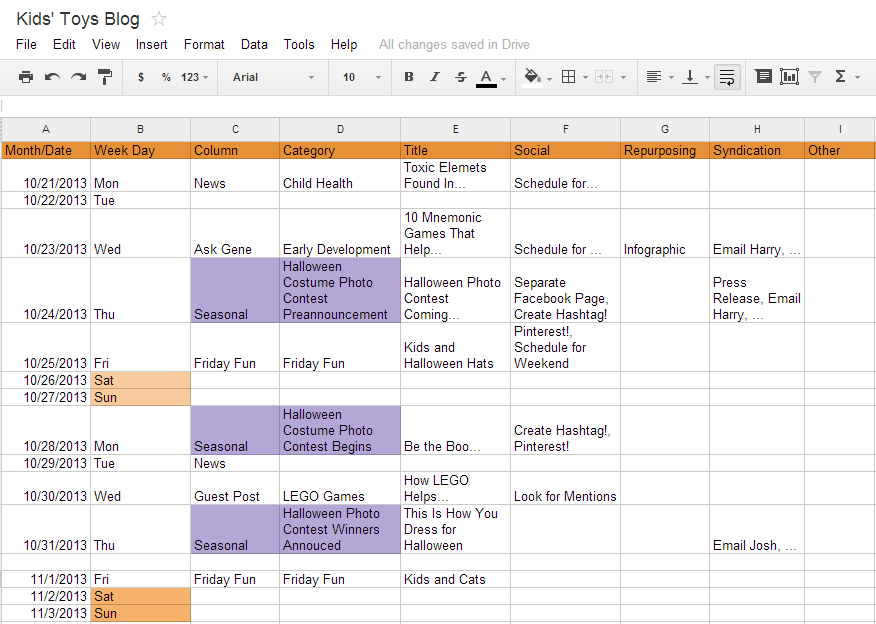Image resolution: width=876 pixels, height=624 pixels.
Task: Toggle the wrap text button
Action: tap(727, 77)
